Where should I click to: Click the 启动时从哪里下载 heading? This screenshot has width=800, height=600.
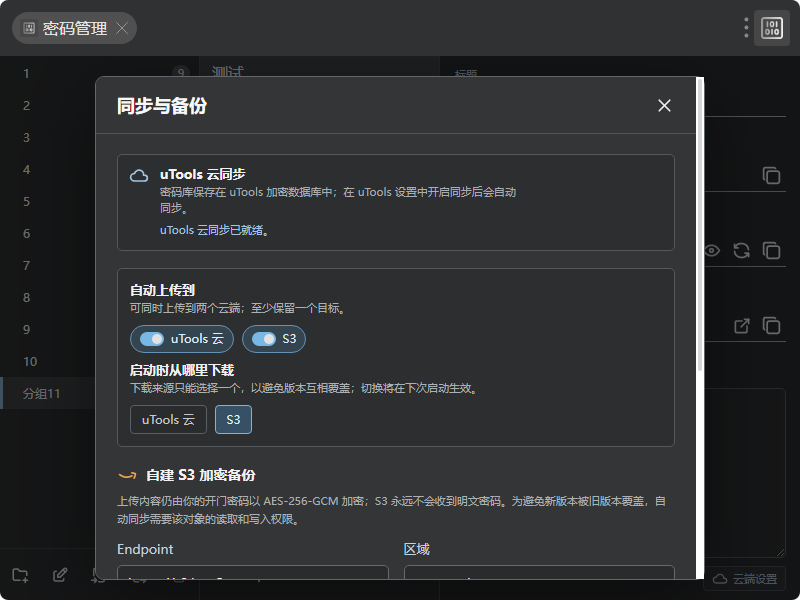click(182, 370)
